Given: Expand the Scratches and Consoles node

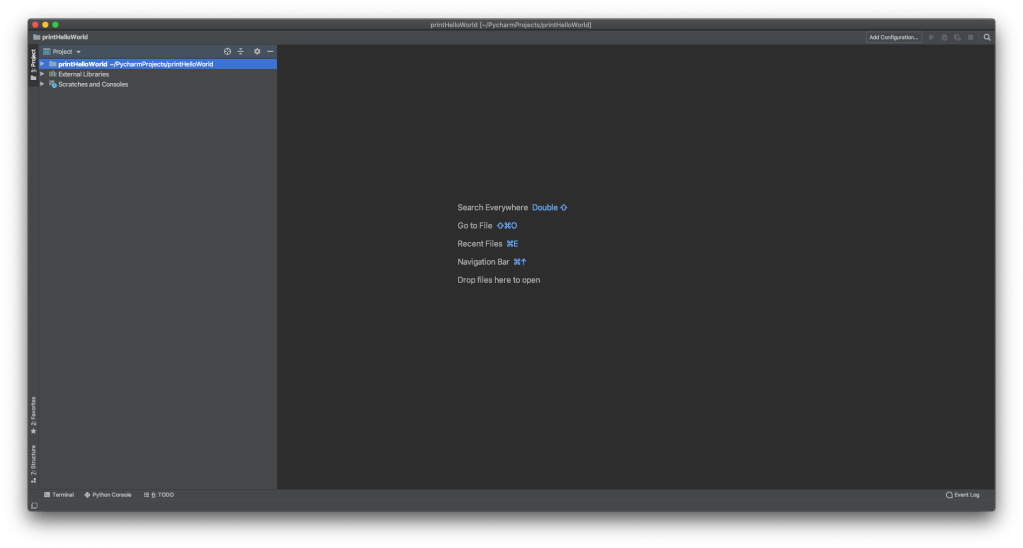Looking at the screenshot, I should pyautogui.click(x=42, y=84).
